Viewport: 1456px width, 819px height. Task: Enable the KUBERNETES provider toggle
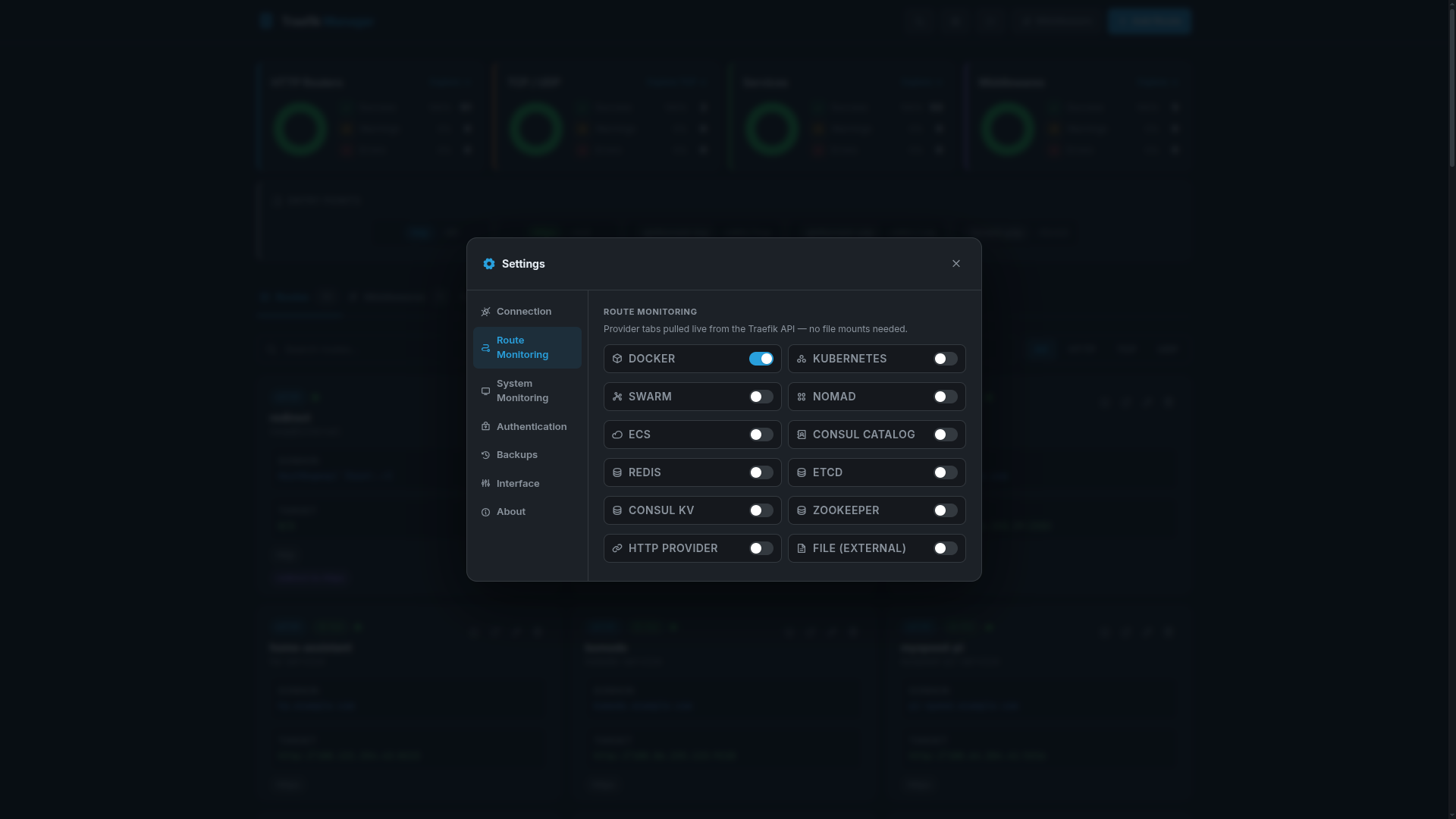click(944, 359)
